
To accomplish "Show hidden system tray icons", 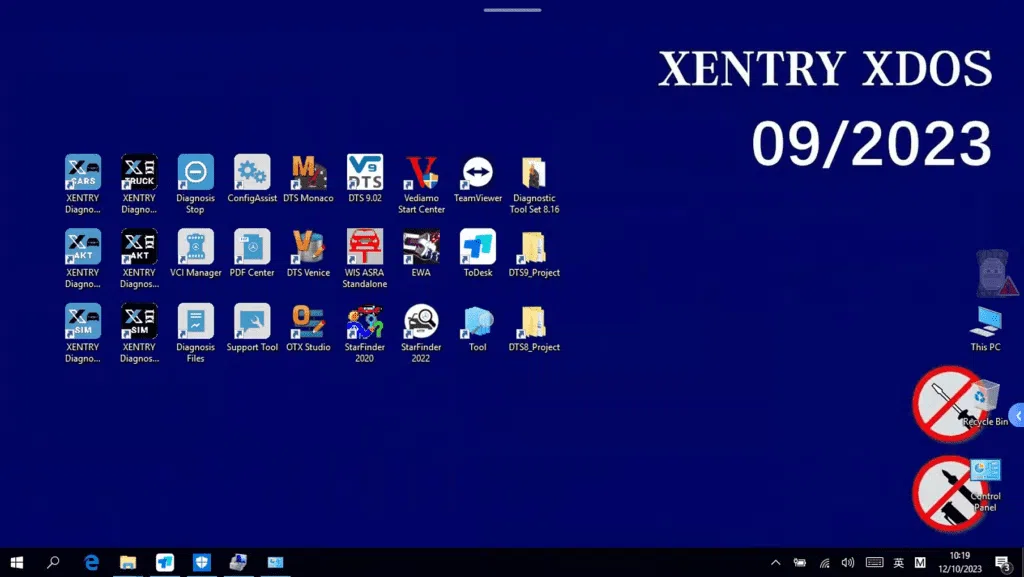I will (775, 563).
